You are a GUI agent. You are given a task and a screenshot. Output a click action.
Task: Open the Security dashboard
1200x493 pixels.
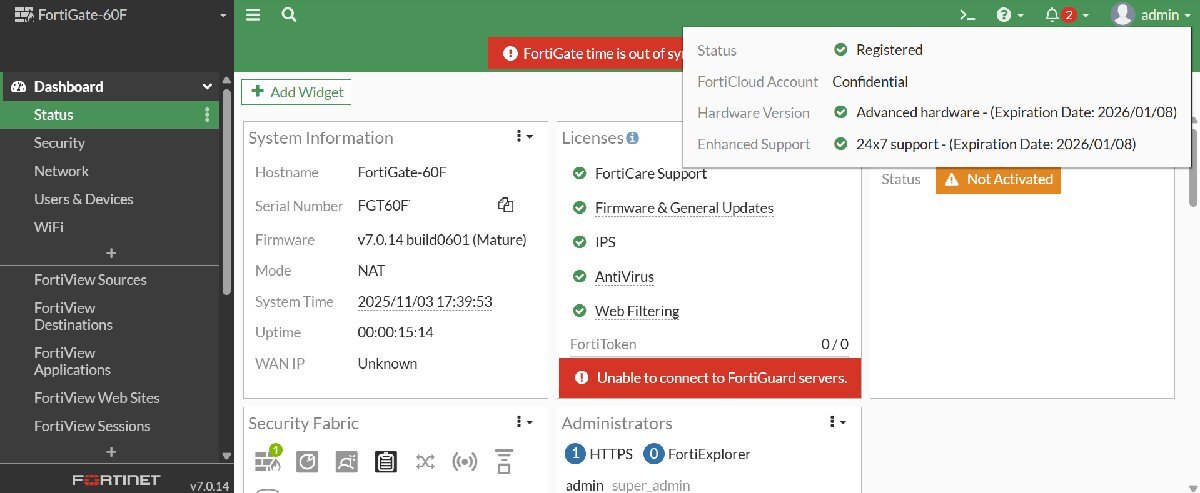[x=59, y=143]
